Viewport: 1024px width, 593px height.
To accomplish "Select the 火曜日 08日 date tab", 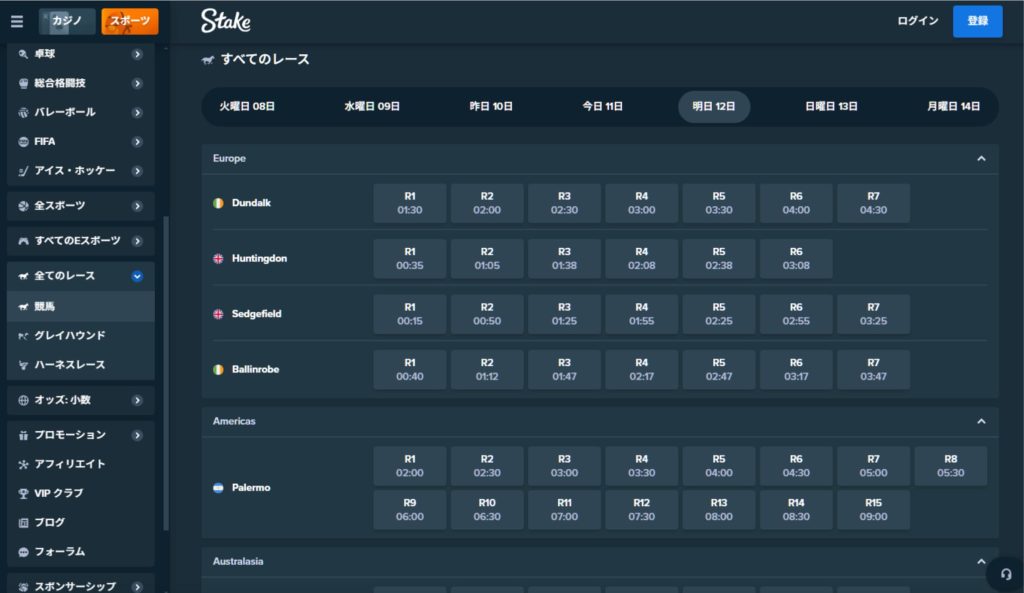I will tap(247, 106).
